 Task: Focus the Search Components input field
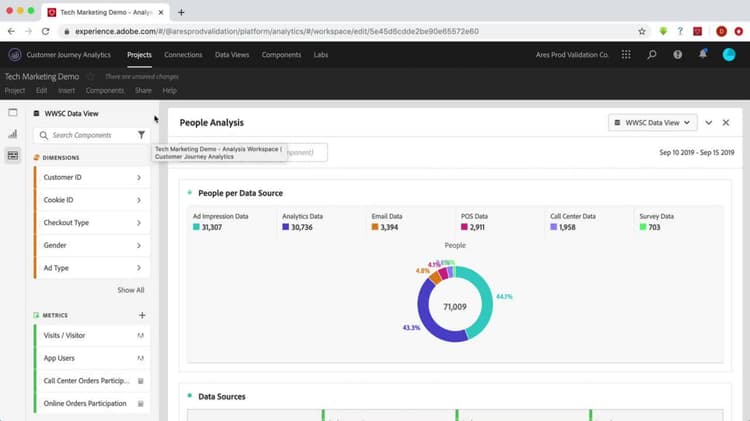point(91,135)
